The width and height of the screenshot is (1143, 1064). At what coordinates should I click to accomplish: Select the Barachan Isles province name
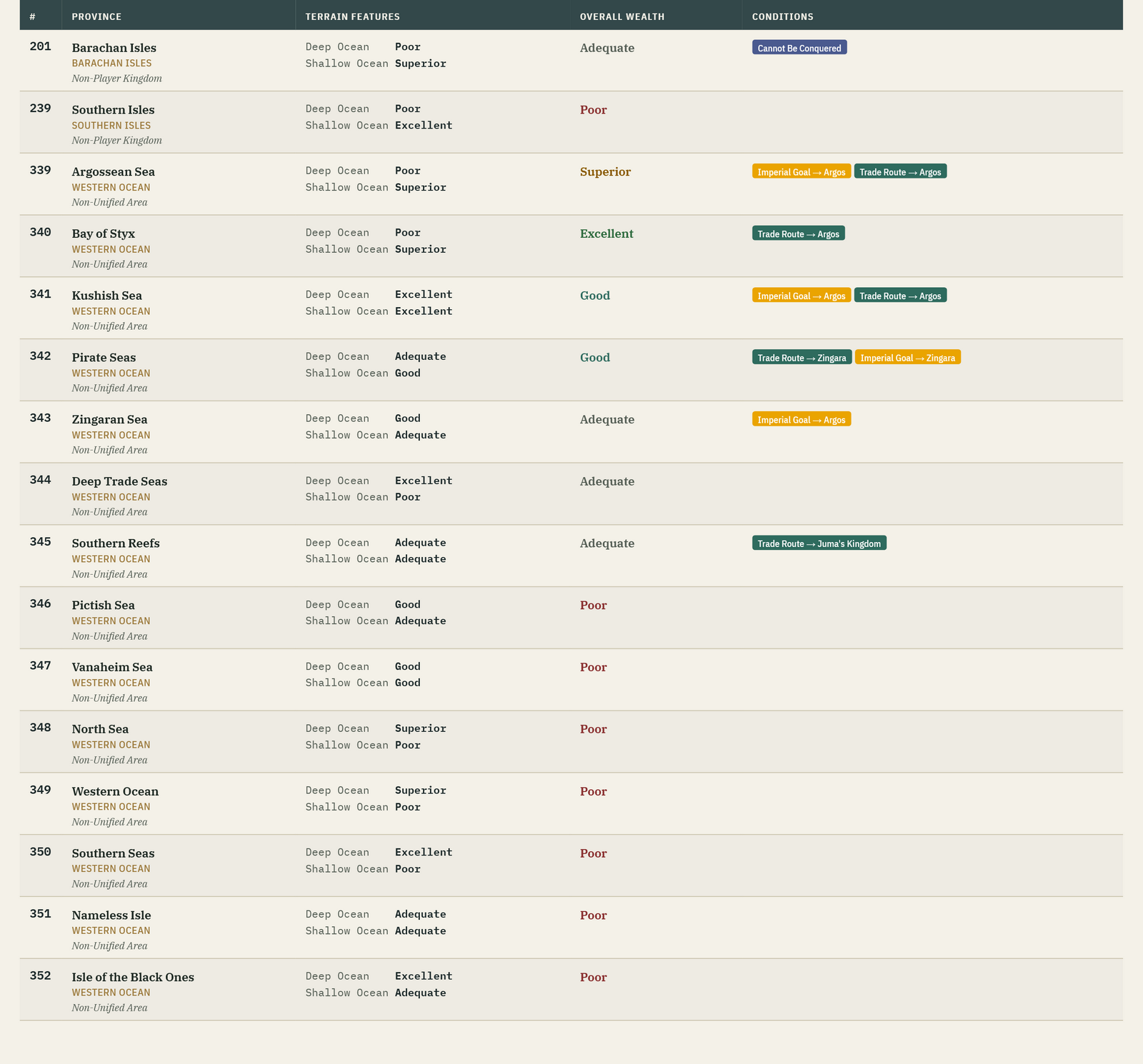[114, 48]
